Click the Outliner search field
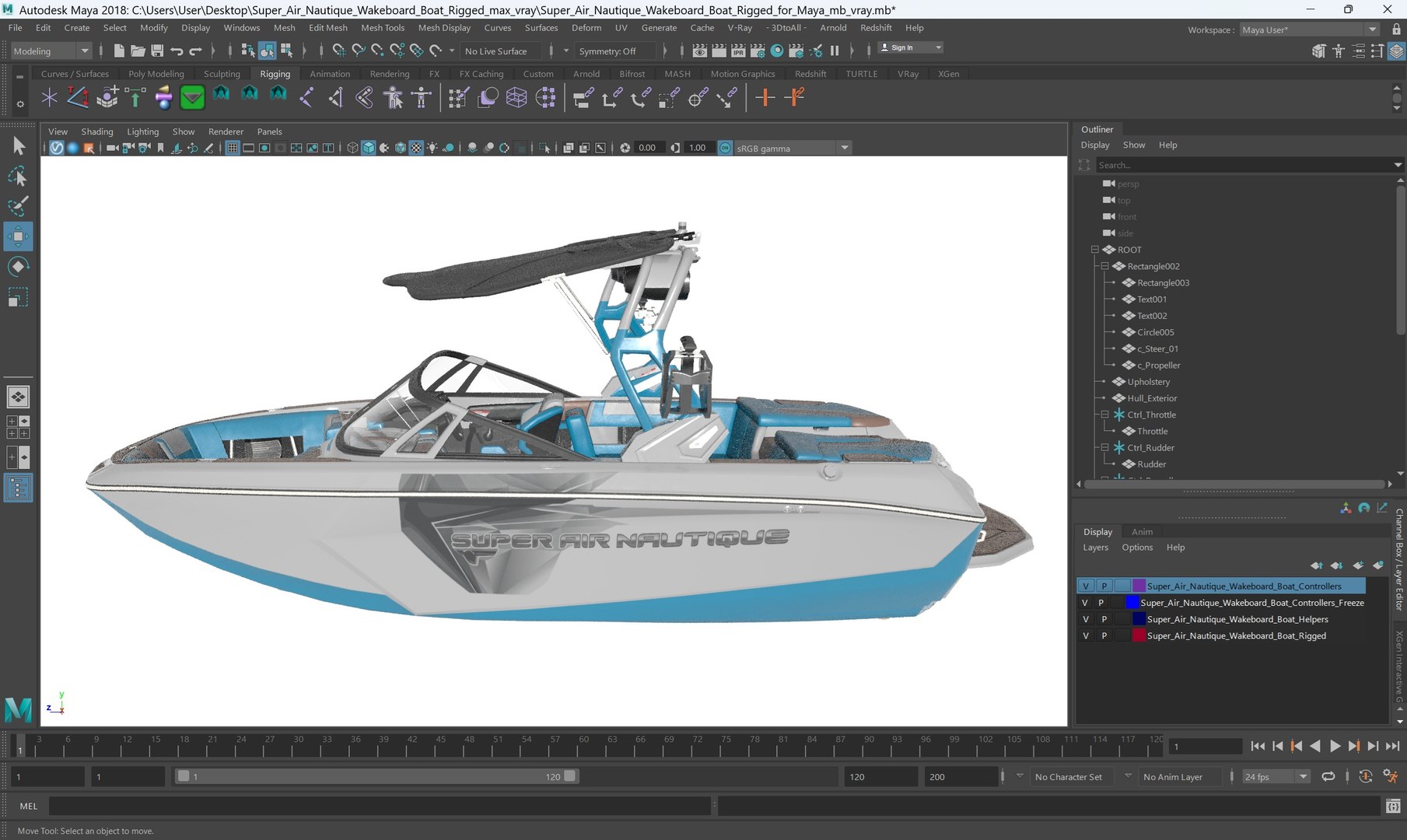Image resolution: width=1407 pixels, height=840 pixels. pyautogui.click(x=1244, y=165)
